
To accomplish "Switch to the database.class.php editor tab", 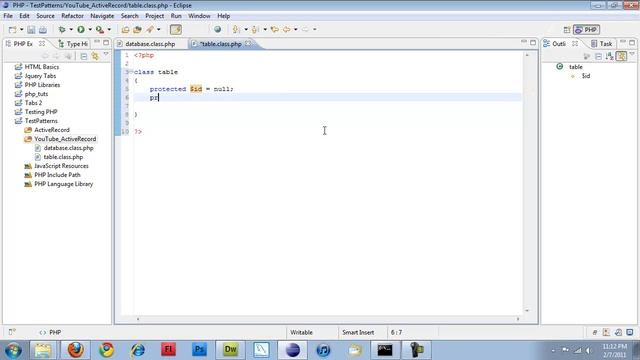I will [150, 44].
